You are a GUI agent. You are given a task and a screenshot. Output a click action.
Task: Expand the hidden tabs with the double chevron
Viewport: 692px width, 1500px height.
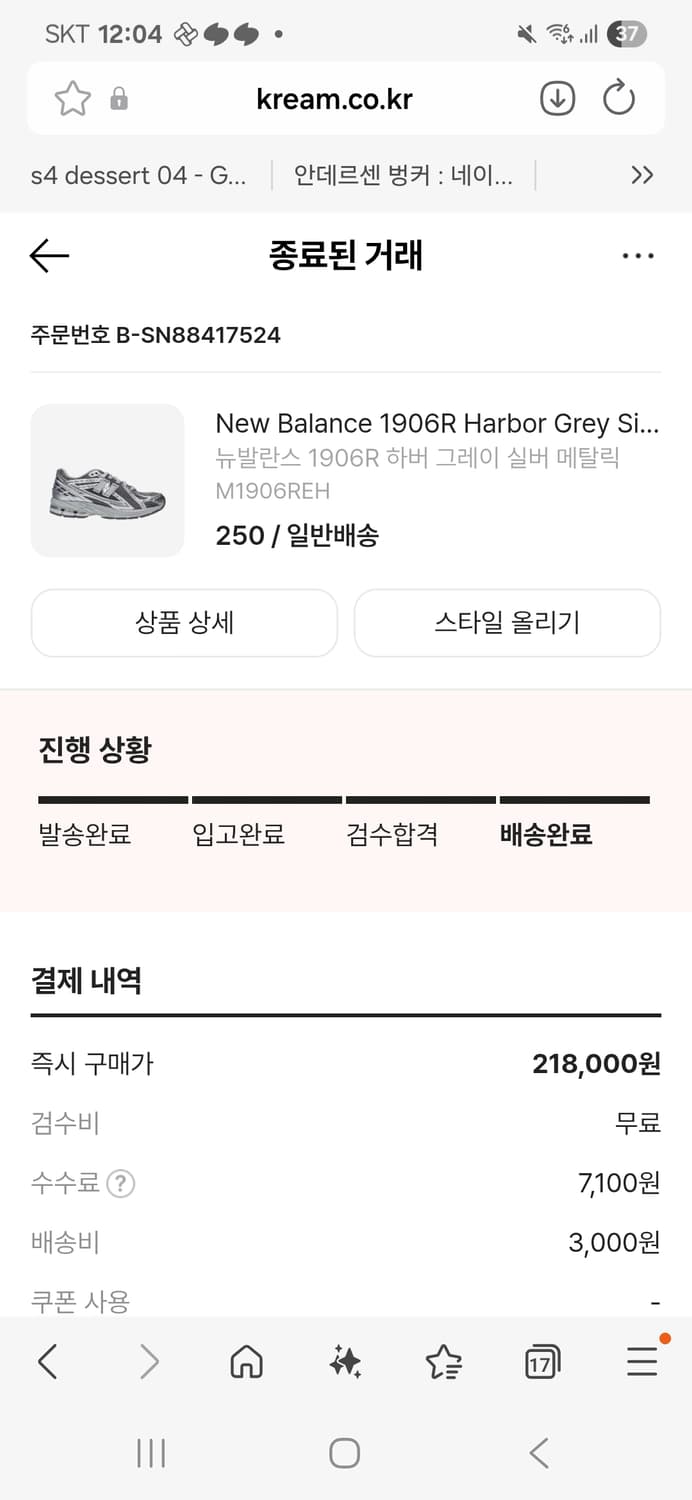click(x=643, y=175)
